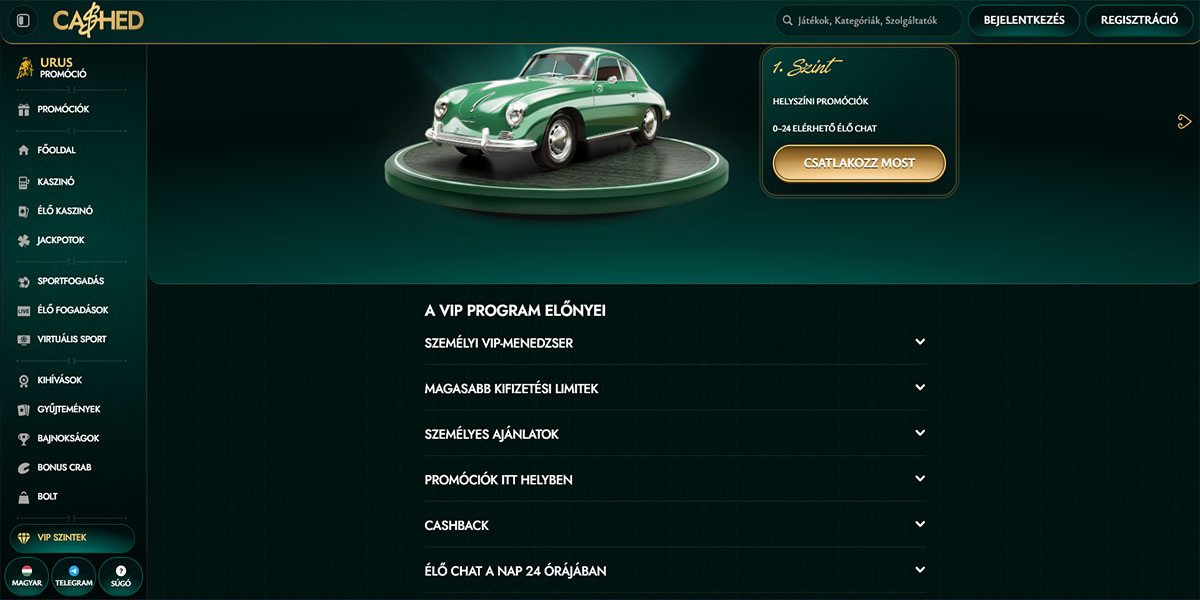The width and height of the screenshot is (1200, 600).
Task: Open the Telegram channel button
Action: (x=73, y=576)
